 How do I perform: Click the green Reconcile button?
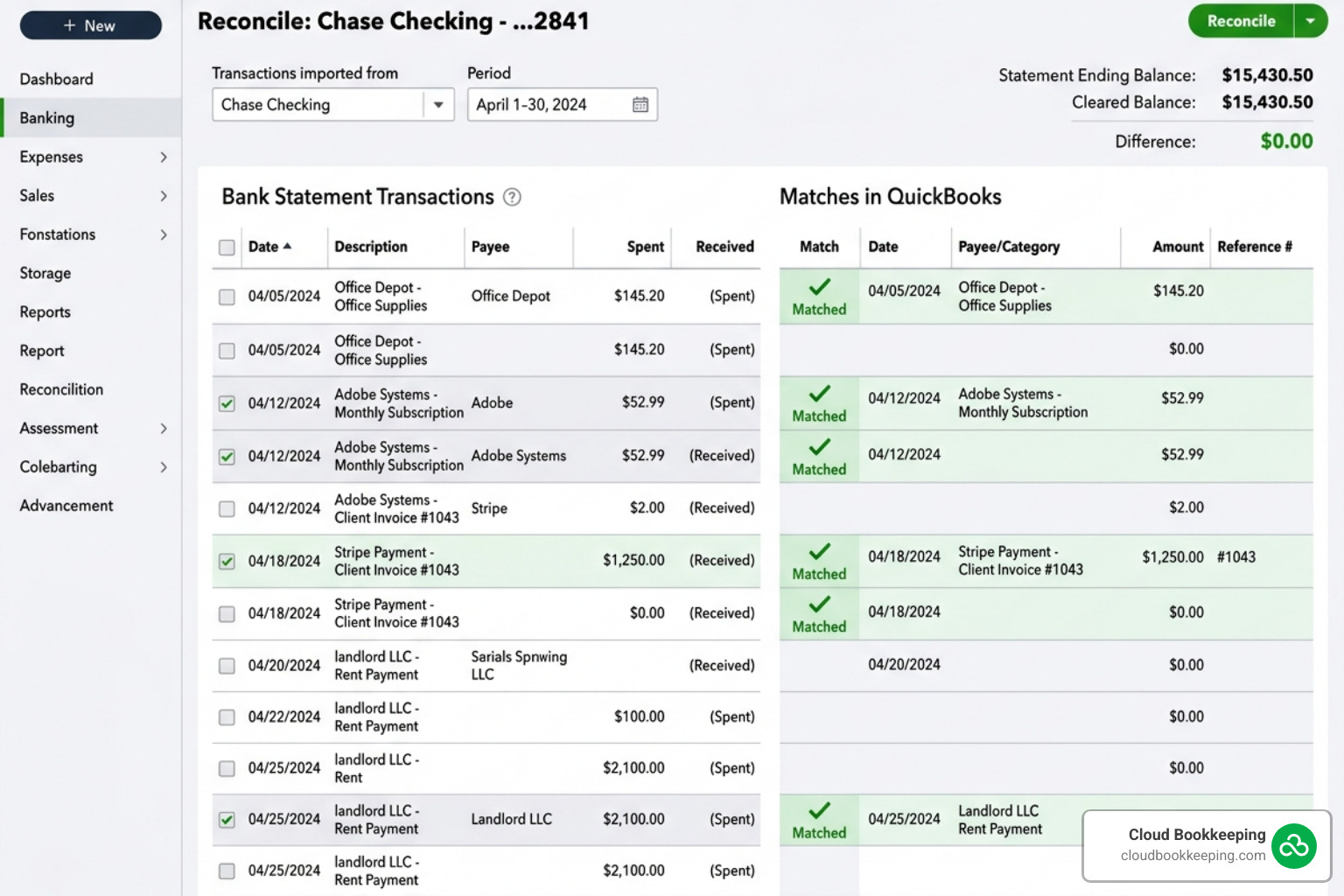point(1241,21)
